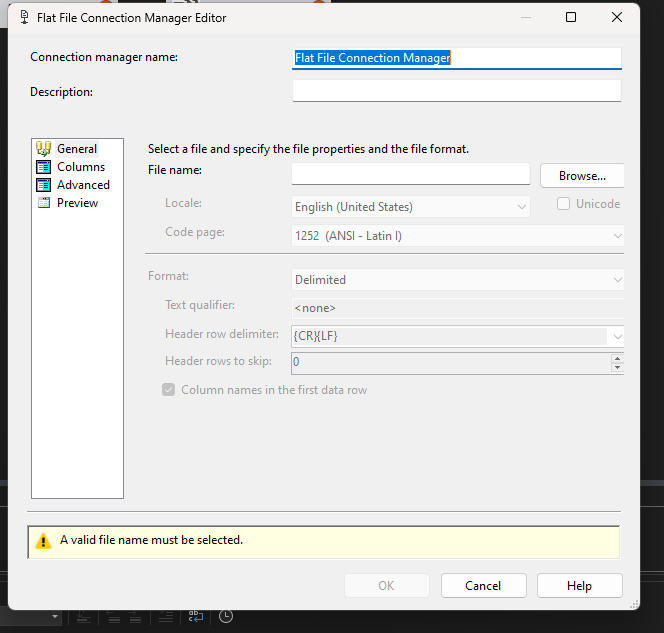Click the Browse... button
Screen dimensions: 664x633
coord(582,176)
